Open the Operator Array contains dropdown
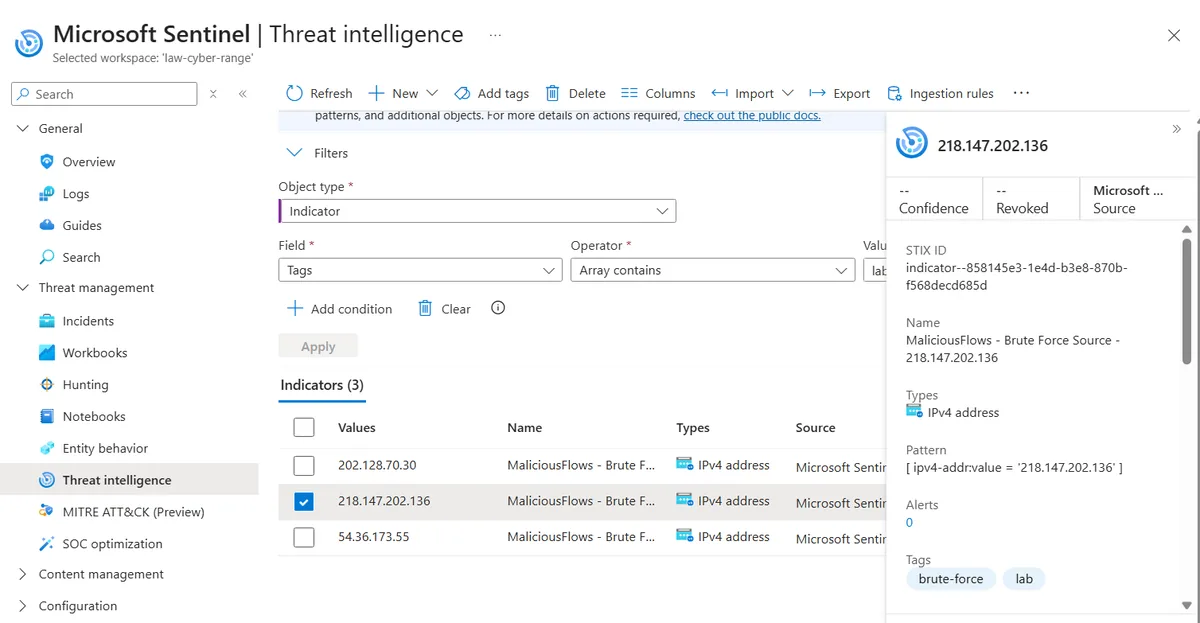The height and width of the screenshot is (623, 1200). [x=712, y=270]
